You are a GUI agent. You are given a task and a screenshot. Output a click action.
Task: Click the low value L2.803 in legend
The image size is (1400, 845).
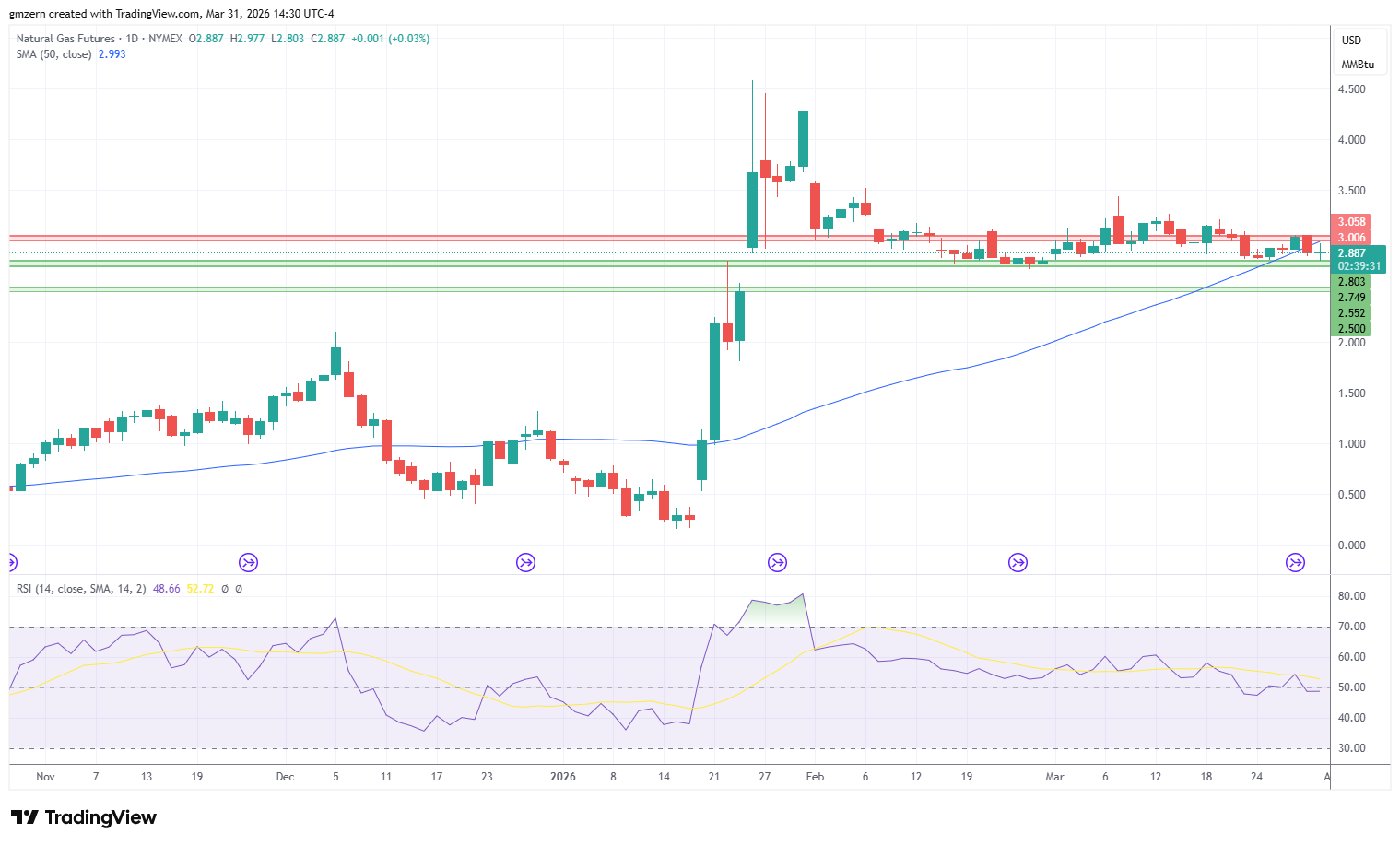point(288,39)
